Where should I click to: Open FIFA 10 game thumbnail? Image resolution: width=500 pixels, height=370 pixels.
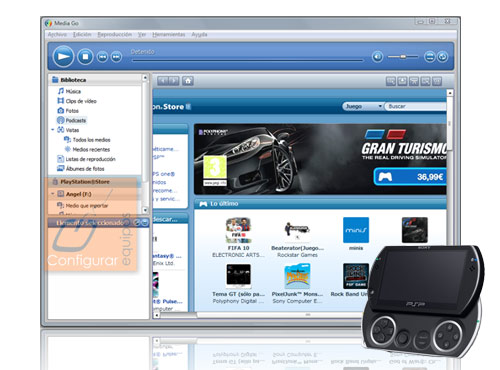tap(238, 230)
